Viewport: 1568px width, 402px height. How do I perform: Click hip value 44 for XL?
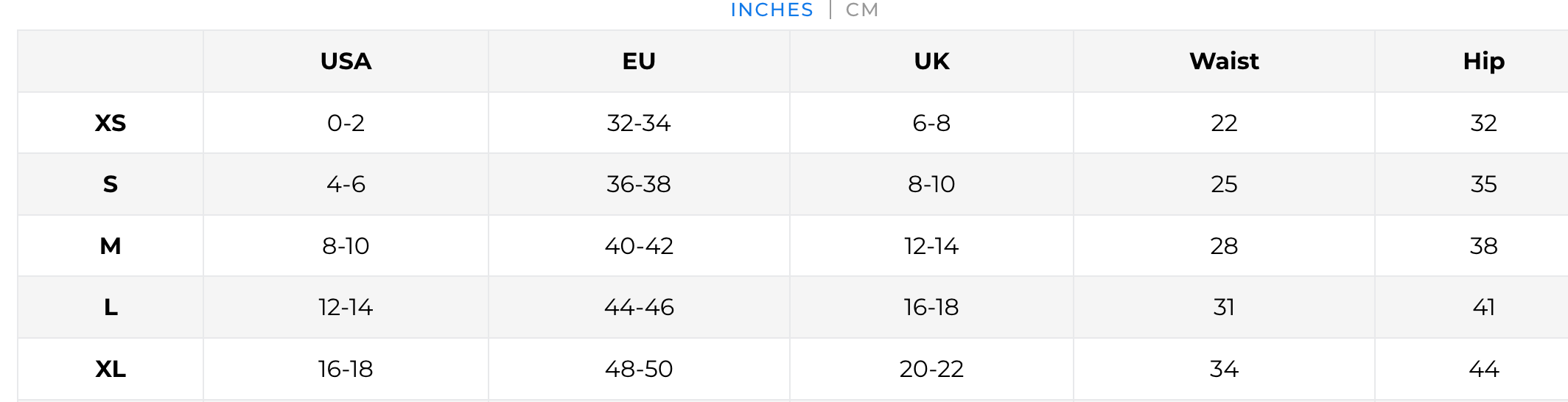pos(1483,369)
